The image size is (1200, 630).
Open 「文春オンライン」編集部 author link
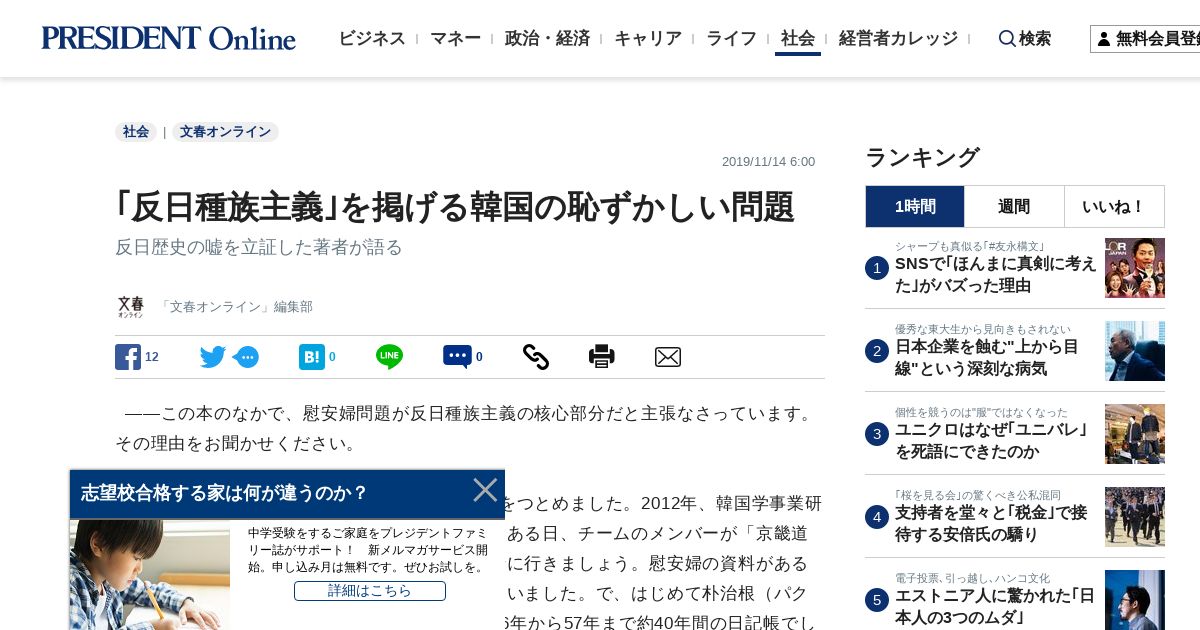pyautogui.click(x=235, y=307)
